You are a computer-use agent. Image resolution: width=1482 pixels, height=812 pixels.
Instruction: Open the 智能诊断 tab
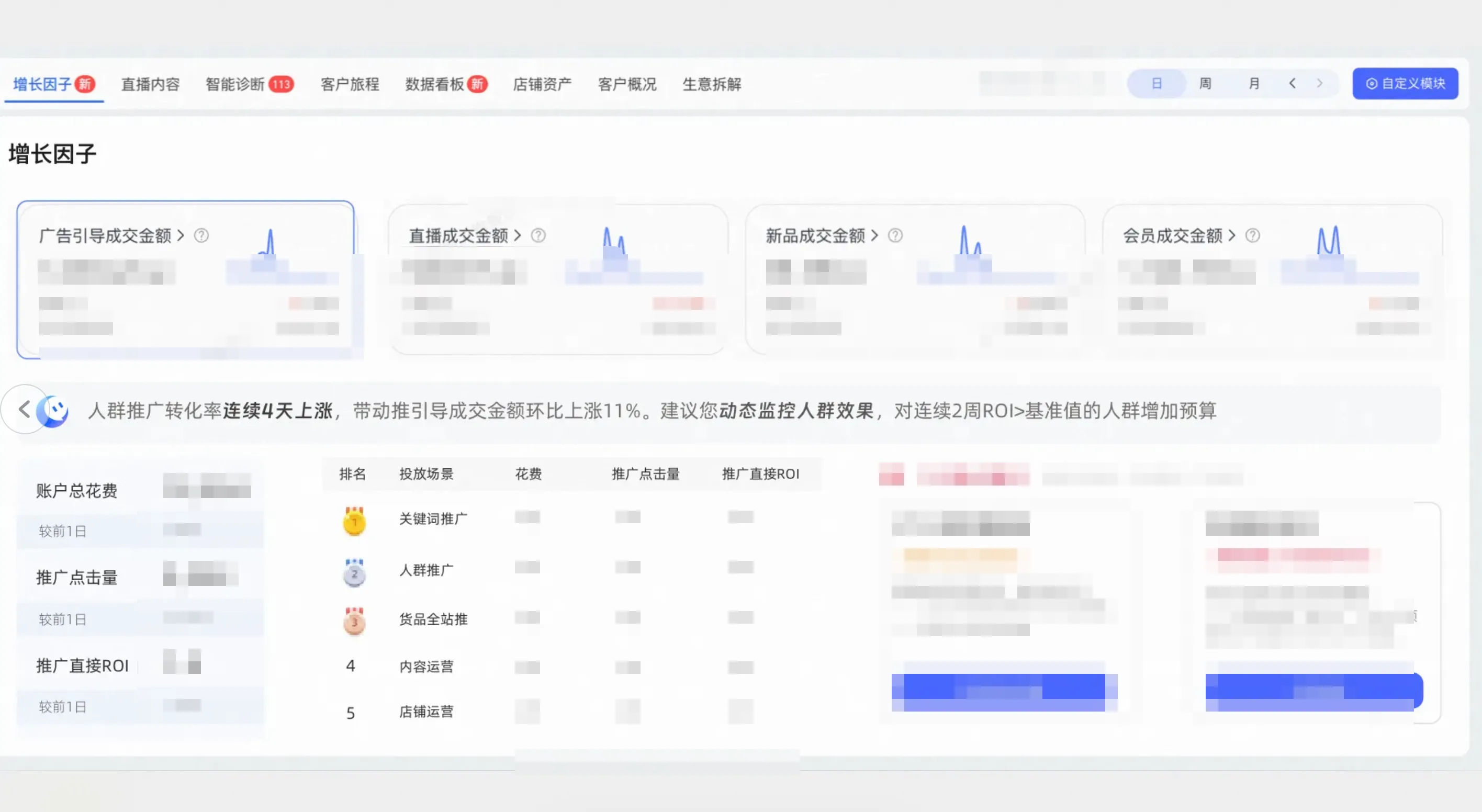point(250,84)
